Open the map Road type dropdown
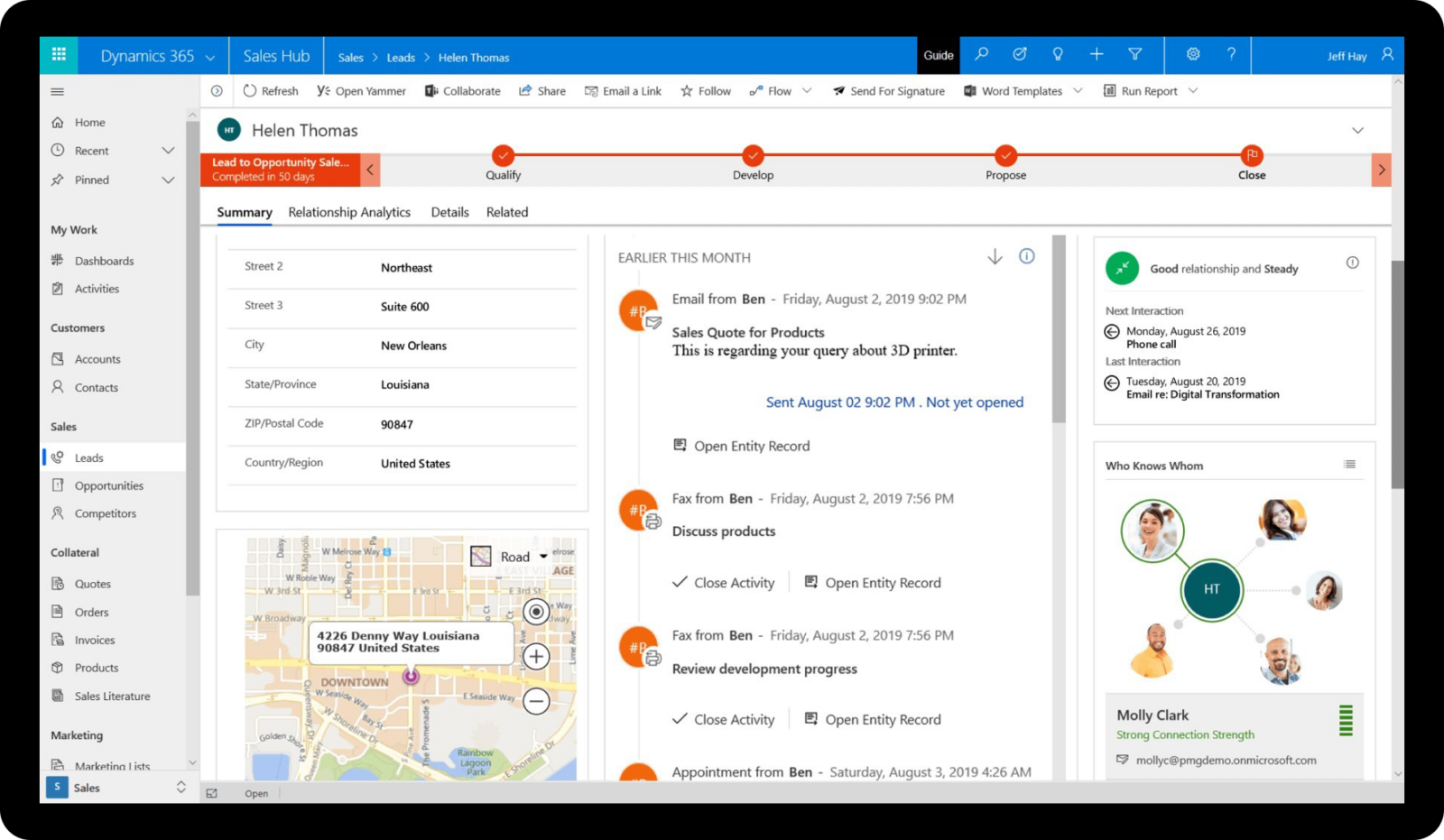1444x840 pixels. (542, 557)
